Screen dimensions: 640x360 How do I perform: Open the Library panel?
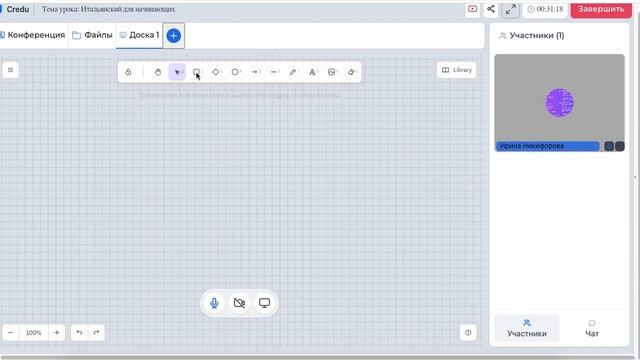tap(456, 70)
